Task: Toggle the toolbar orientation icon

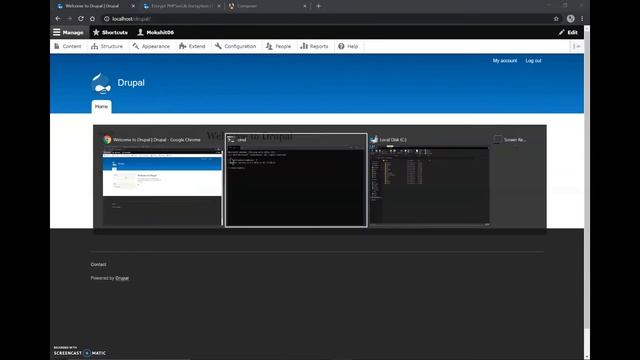Action: (x=577, y=46)
